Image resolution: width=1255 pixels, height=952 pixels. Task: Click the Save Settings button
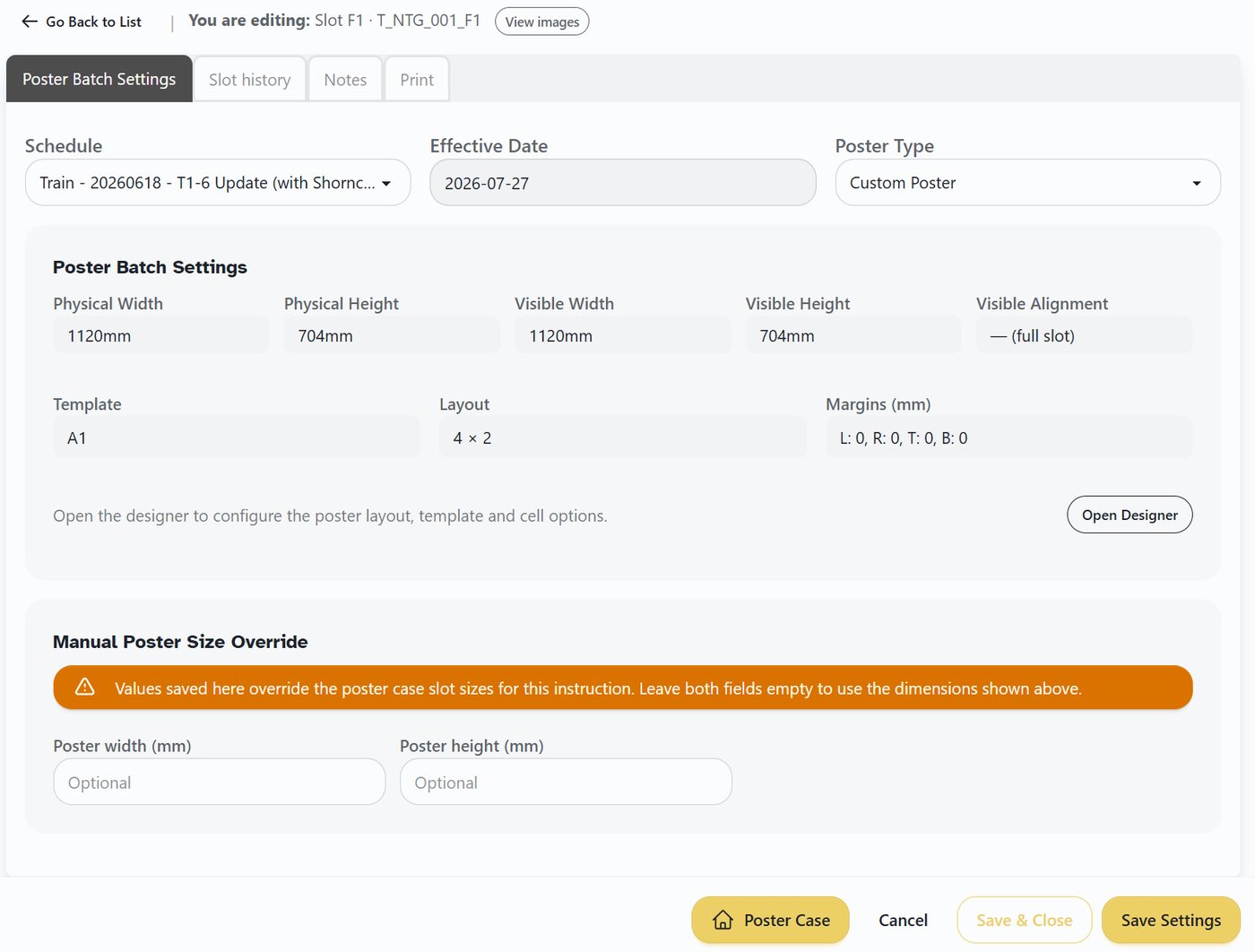[x=1171, y=921]
